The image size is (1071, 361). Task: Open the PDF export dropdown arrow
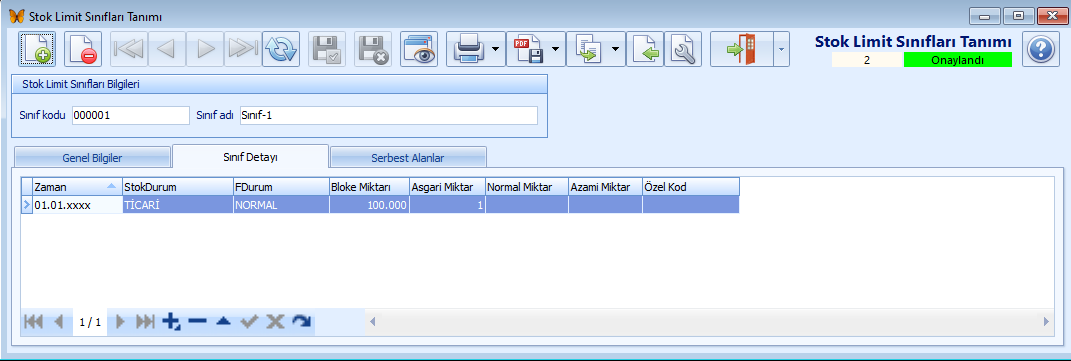[557, 49]
